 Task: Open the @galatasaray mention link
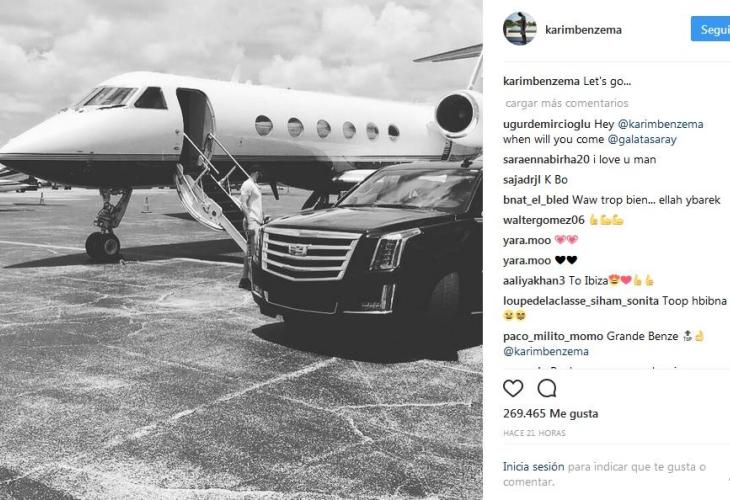[642, 139]
